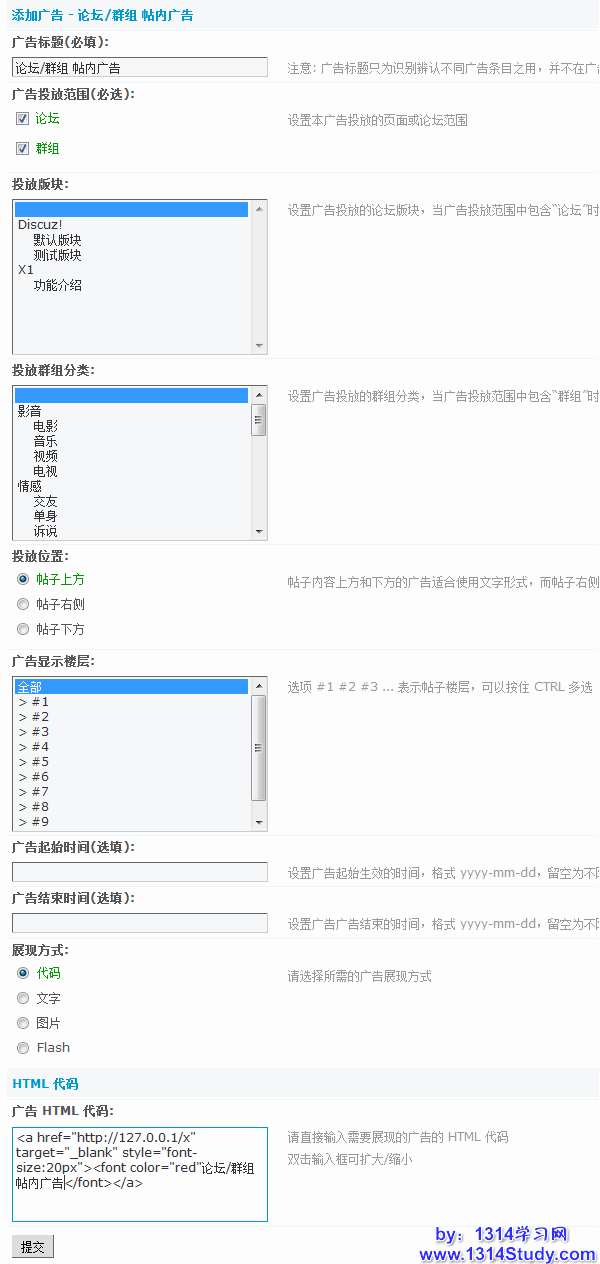Choose Flash as display method
The height and width of the screenshot is (1264, 600).
point(23,1048)
